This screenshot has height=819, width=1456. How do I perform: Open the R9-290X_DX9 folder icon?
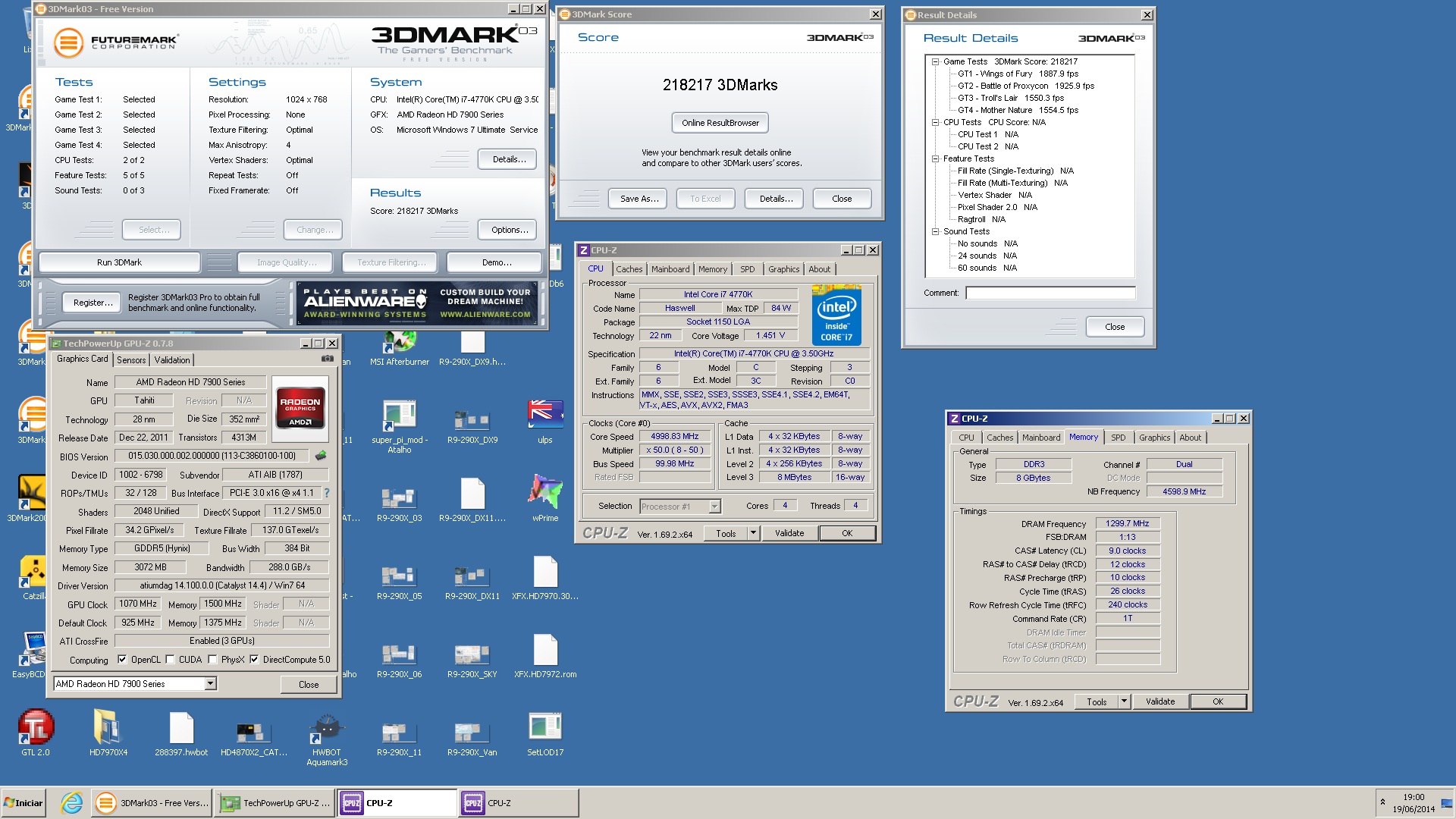[x=472, y=425]
